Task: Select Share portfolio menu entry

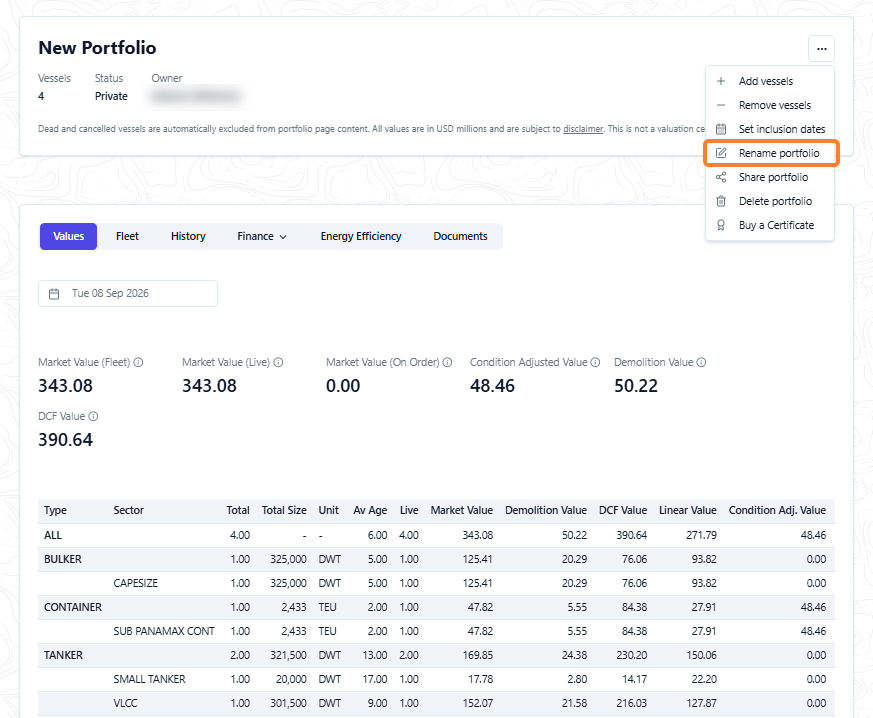Action: [x=770, y=177]
